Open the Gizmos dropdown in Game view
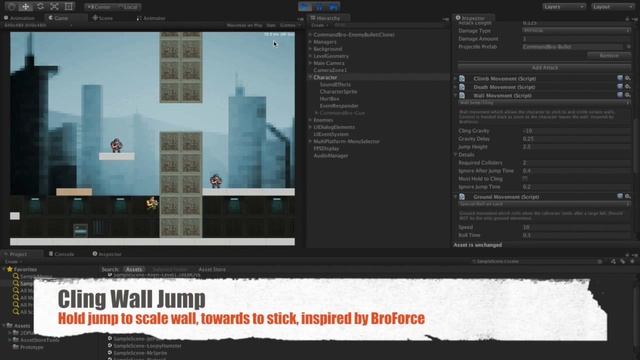The image size is (640, 360). click(x=289, y=25)
